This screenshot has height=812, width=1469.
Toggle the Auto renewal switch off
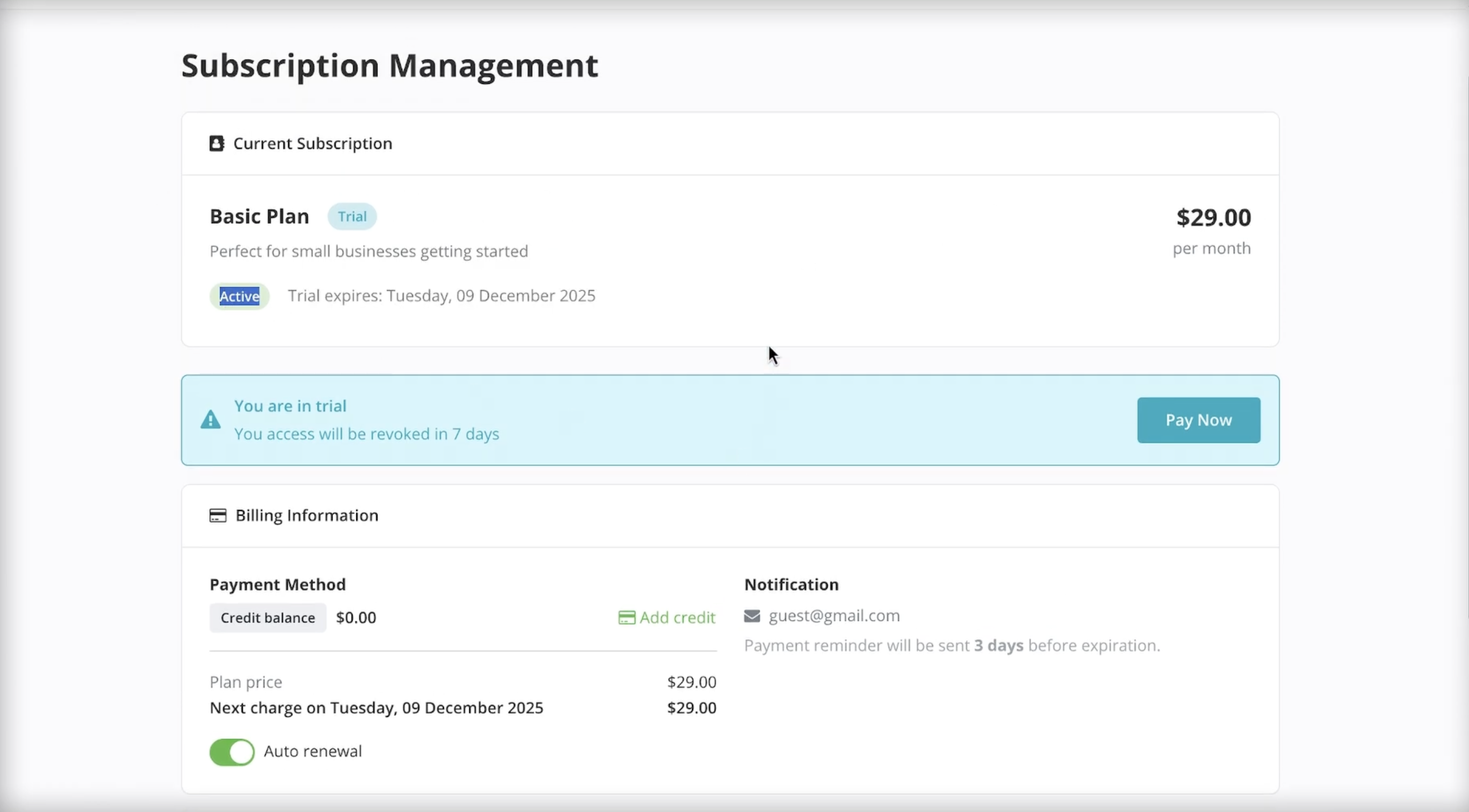coord(232,752)
